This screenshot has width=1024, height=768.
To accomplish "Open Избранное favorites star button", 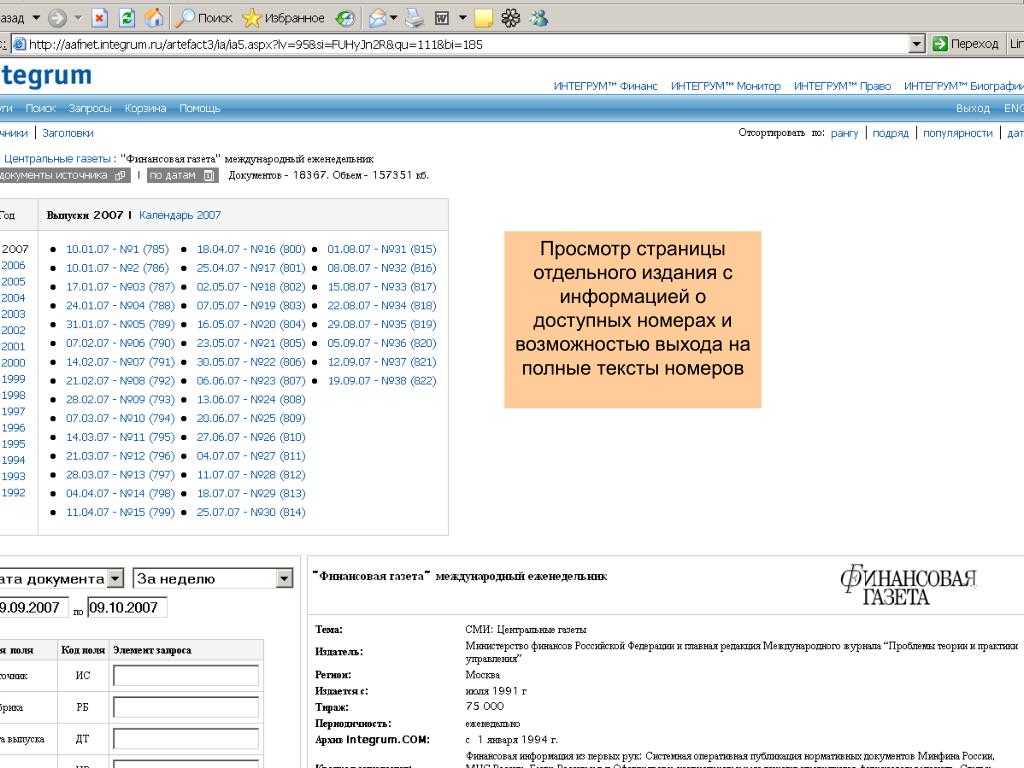I will pyautogui.click(x=283, y=18).
